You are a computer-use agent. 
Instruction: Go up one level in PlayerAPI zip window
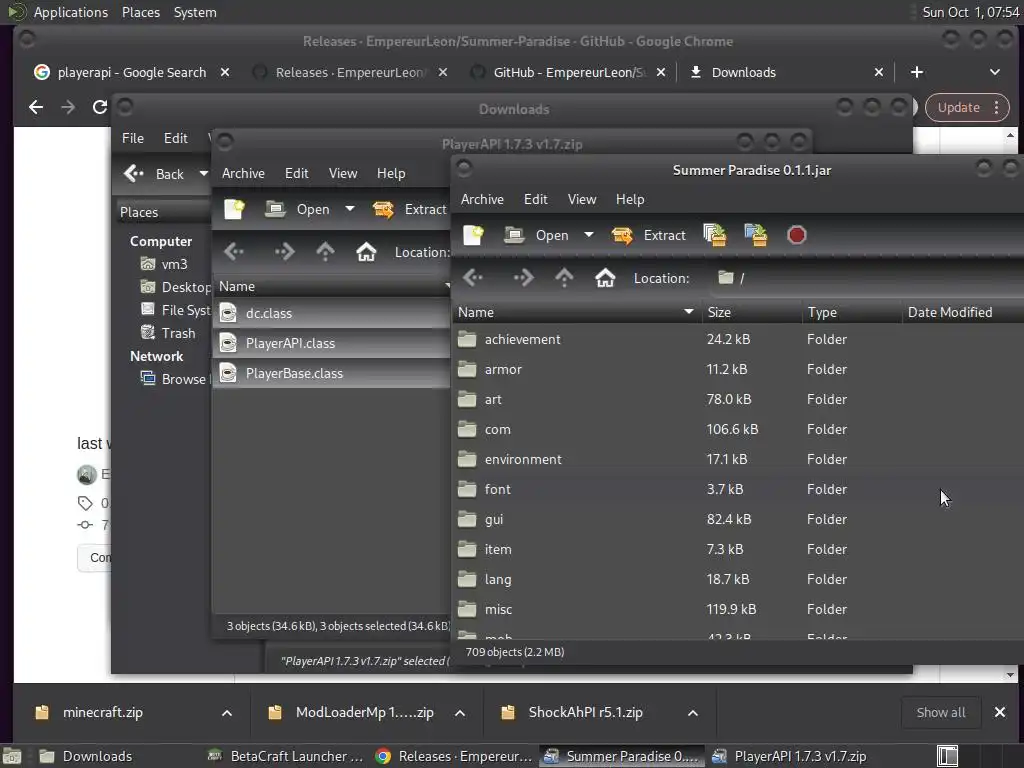(x=325, y=252)
